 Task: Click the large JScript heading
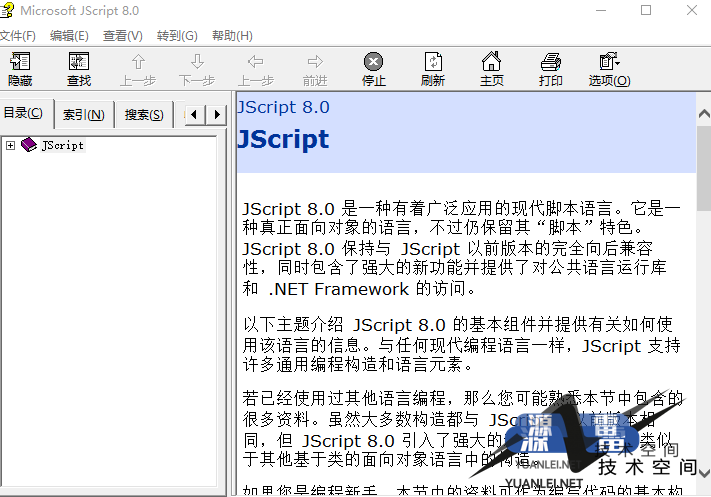(283, 139)
